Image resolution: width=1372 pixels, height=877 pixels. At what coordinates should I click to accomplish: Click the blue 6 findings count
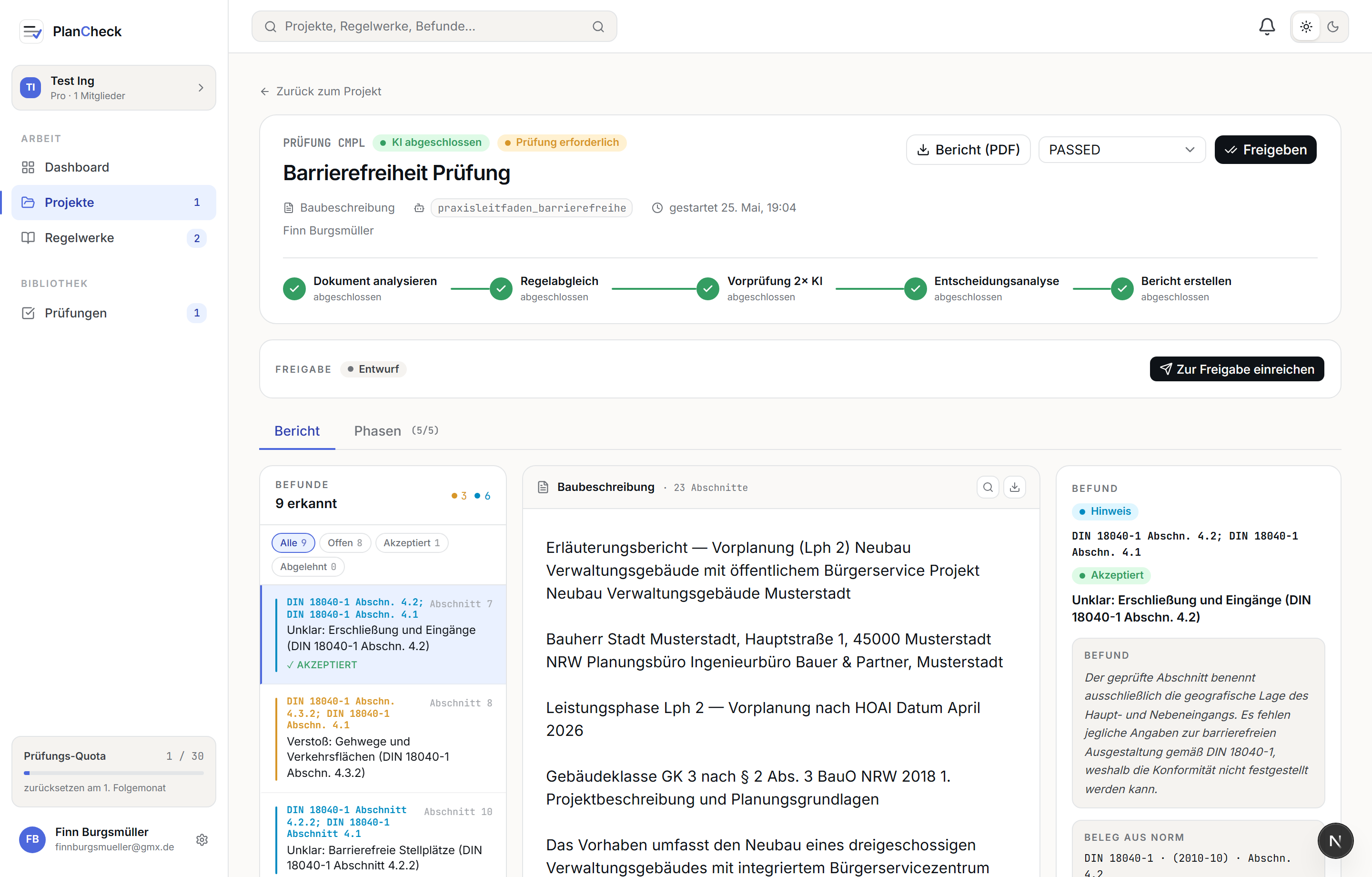point(482,496)
